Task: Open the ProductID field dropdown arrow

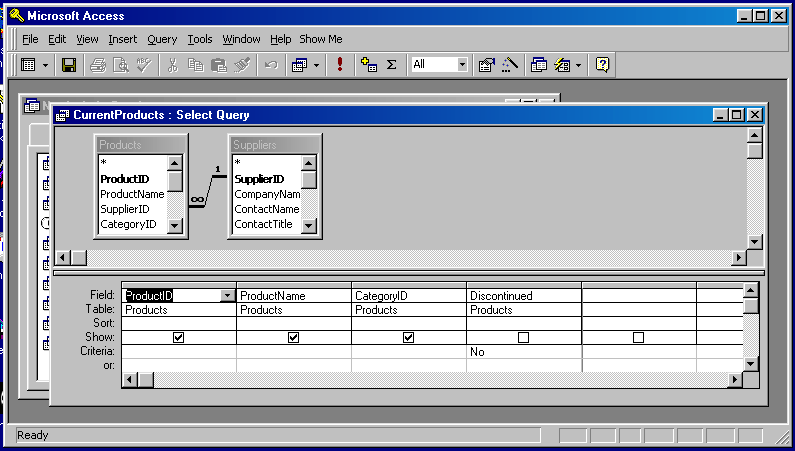Action: pyautogui.click(x=228, y=296)
